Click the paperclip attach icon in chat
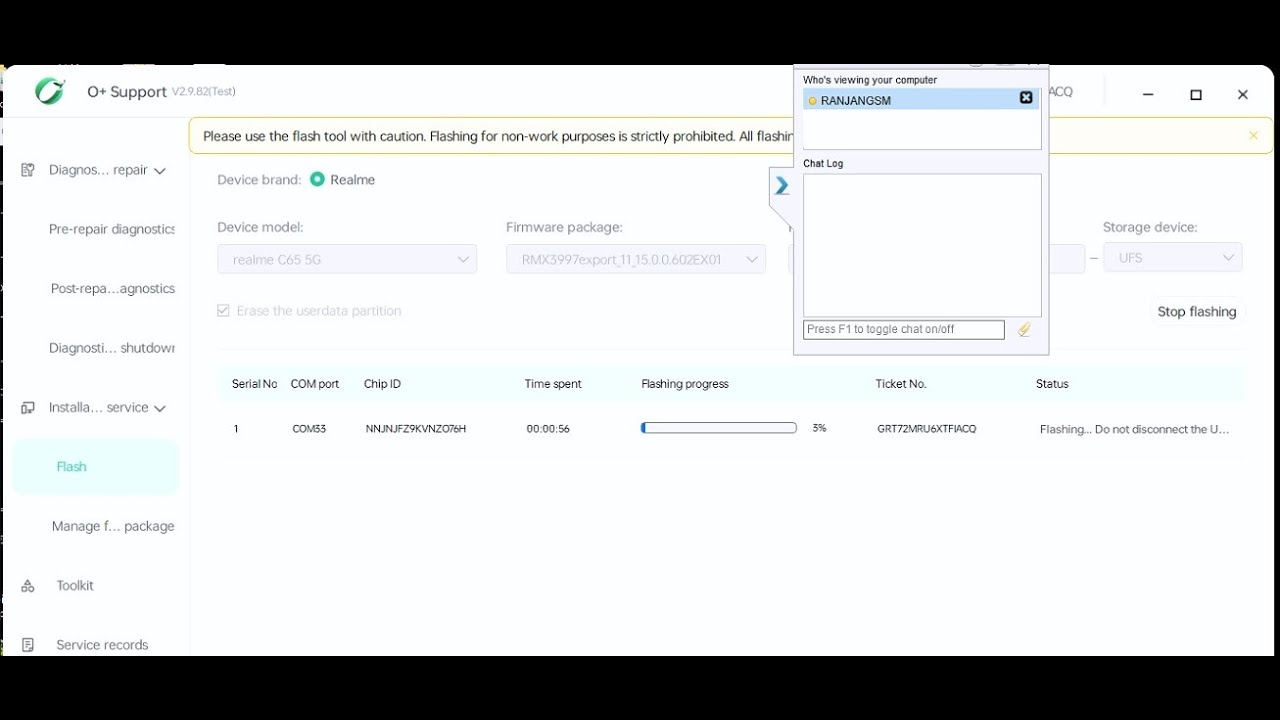This screenshot has width=1280, height=720. [x=1024, y=329]
